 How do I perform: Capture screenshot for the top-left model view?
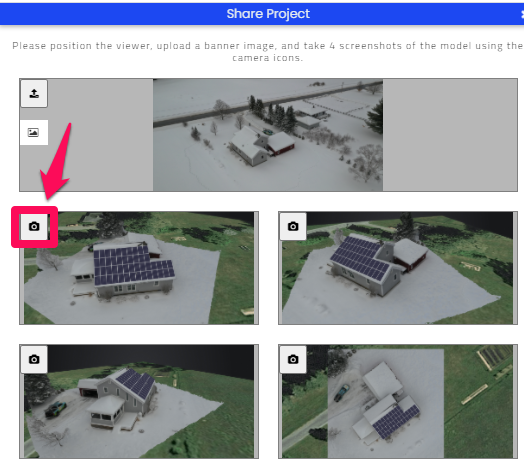pyautogui.click(x=34, y=226)
